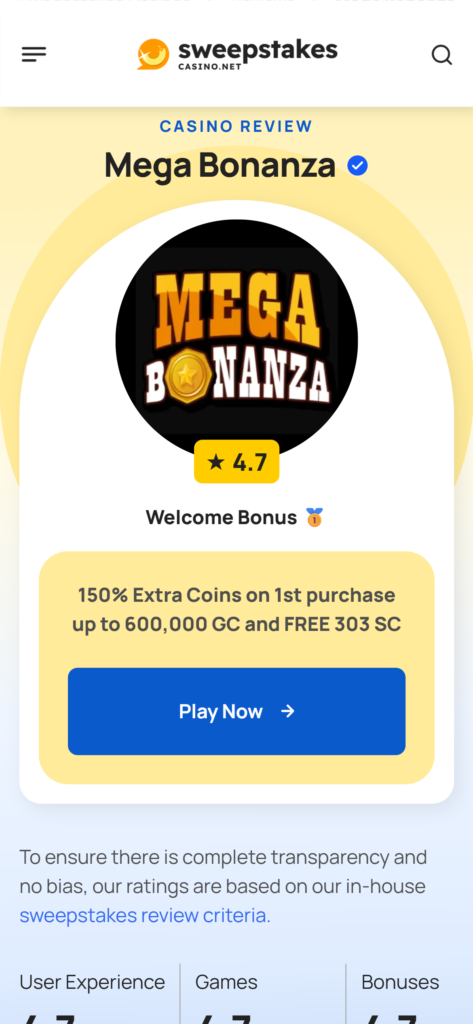Select the Games rating column
This screenshot has height=1024, width=473.
[263, 993]
